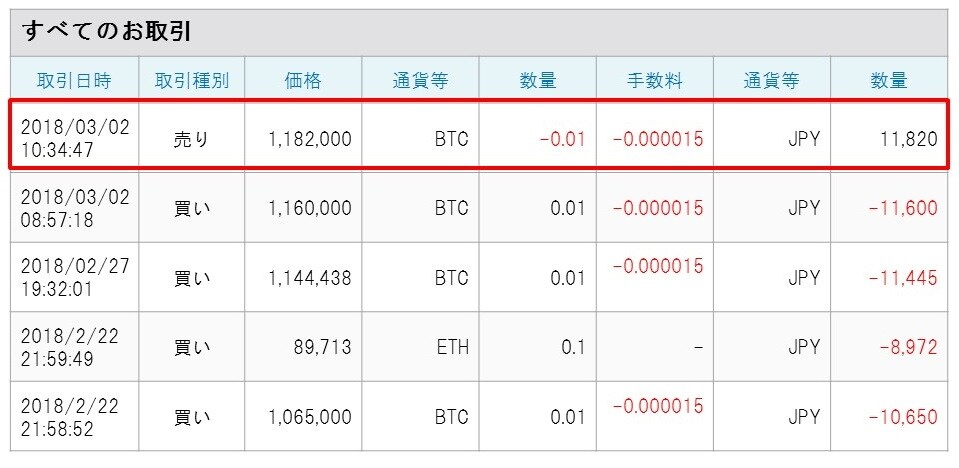This screenshot has width=959, height=468.
Task: Select the 2018/03/02 08:57:18 date cell
Action: point(72,208)
